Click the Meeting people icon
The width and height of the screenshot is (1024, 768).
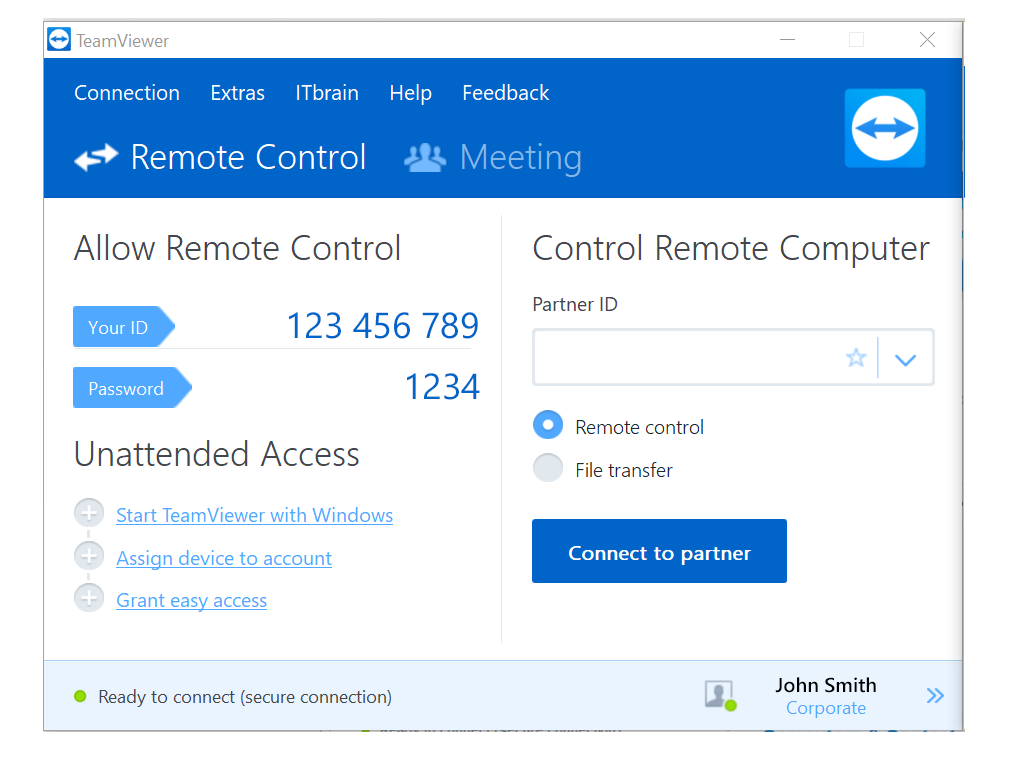pyautogui.click(x=424, y=157)
